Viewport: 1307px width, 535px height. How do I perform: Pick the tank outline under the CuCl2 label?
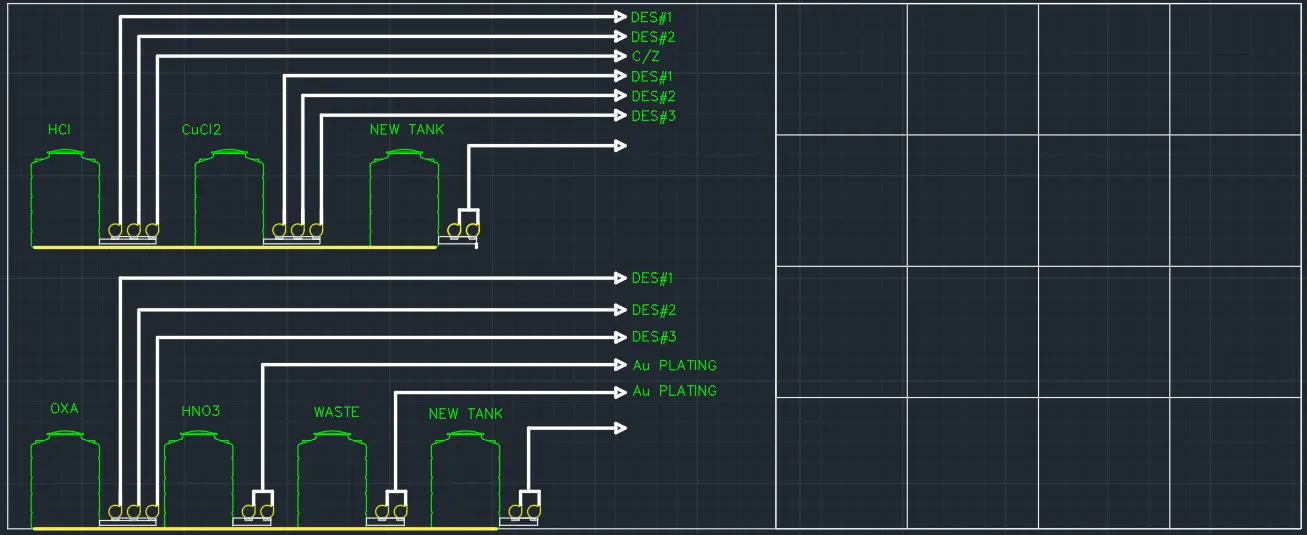click(229, 197)
